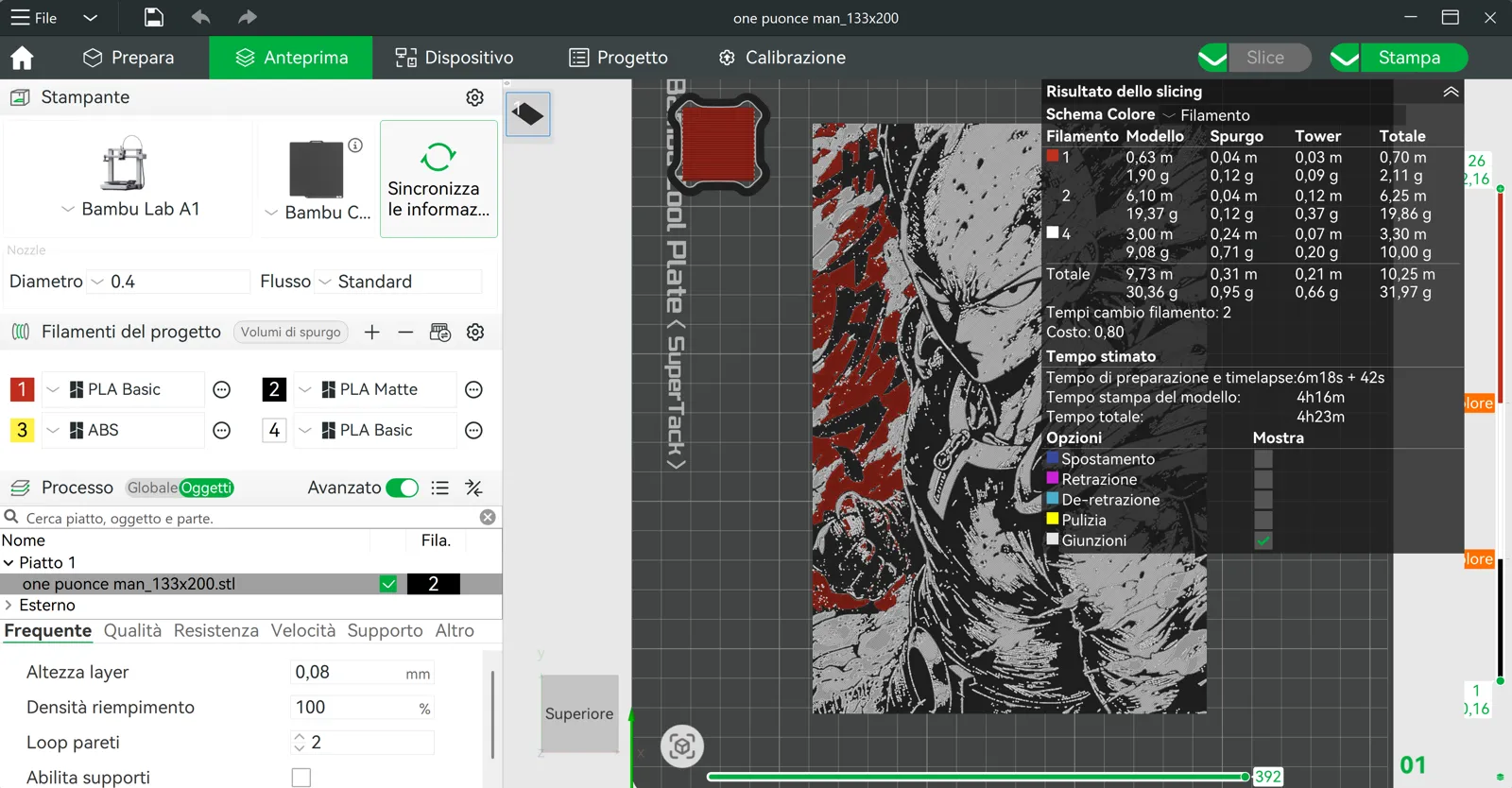Save the project with the floppy icon
The width and height of the screenshot is (1512, 788).
click(154, 17)
